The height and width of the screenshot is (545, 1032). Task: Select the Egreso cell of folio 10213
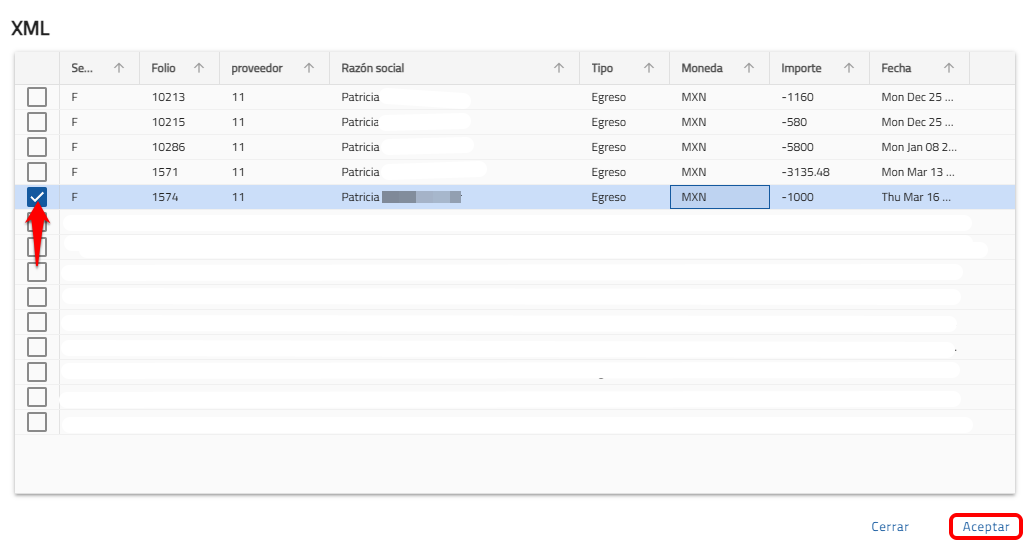click(x=608, y=97)
